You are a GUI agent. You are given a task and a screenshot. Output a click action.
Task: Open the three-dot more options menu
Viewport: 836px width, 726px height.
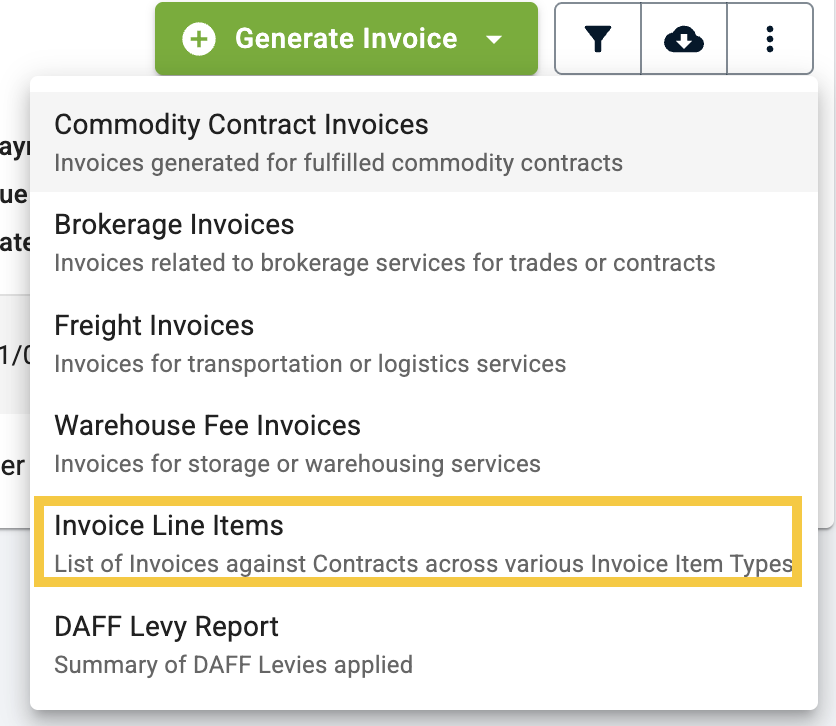(x=769, y=39)
